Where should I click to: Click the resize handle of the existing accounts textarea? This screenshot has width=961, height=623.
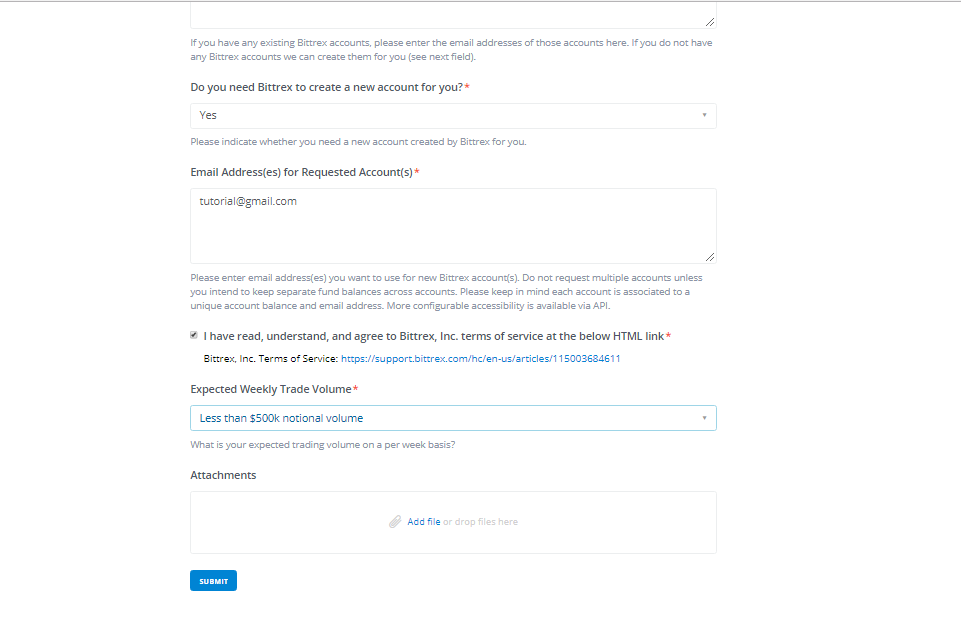tap(710, 21)
